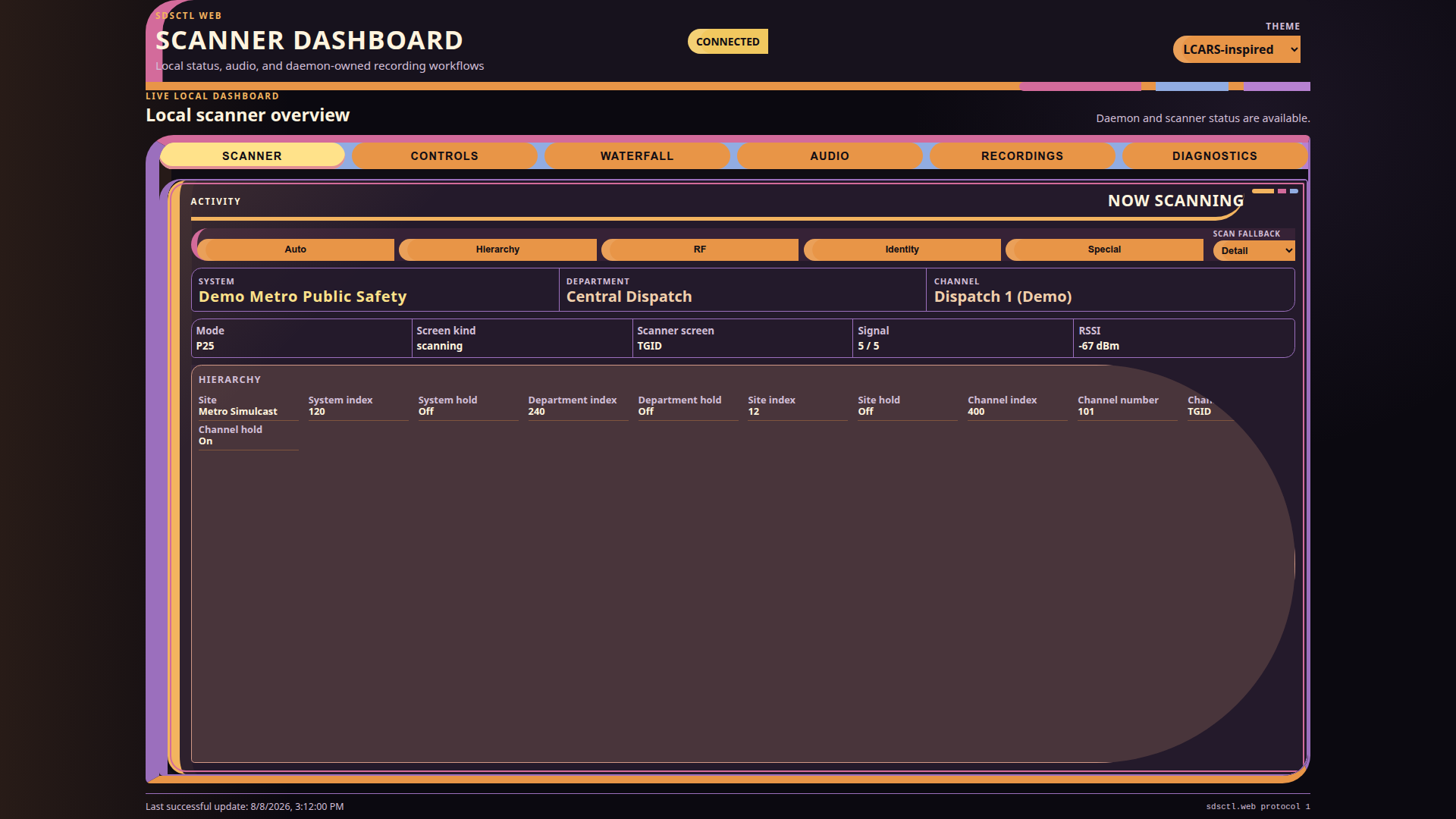Click the channel value Dispatch 1 (Demo)
Screen dimensions: 1456x819
[x=1003, y=297]
